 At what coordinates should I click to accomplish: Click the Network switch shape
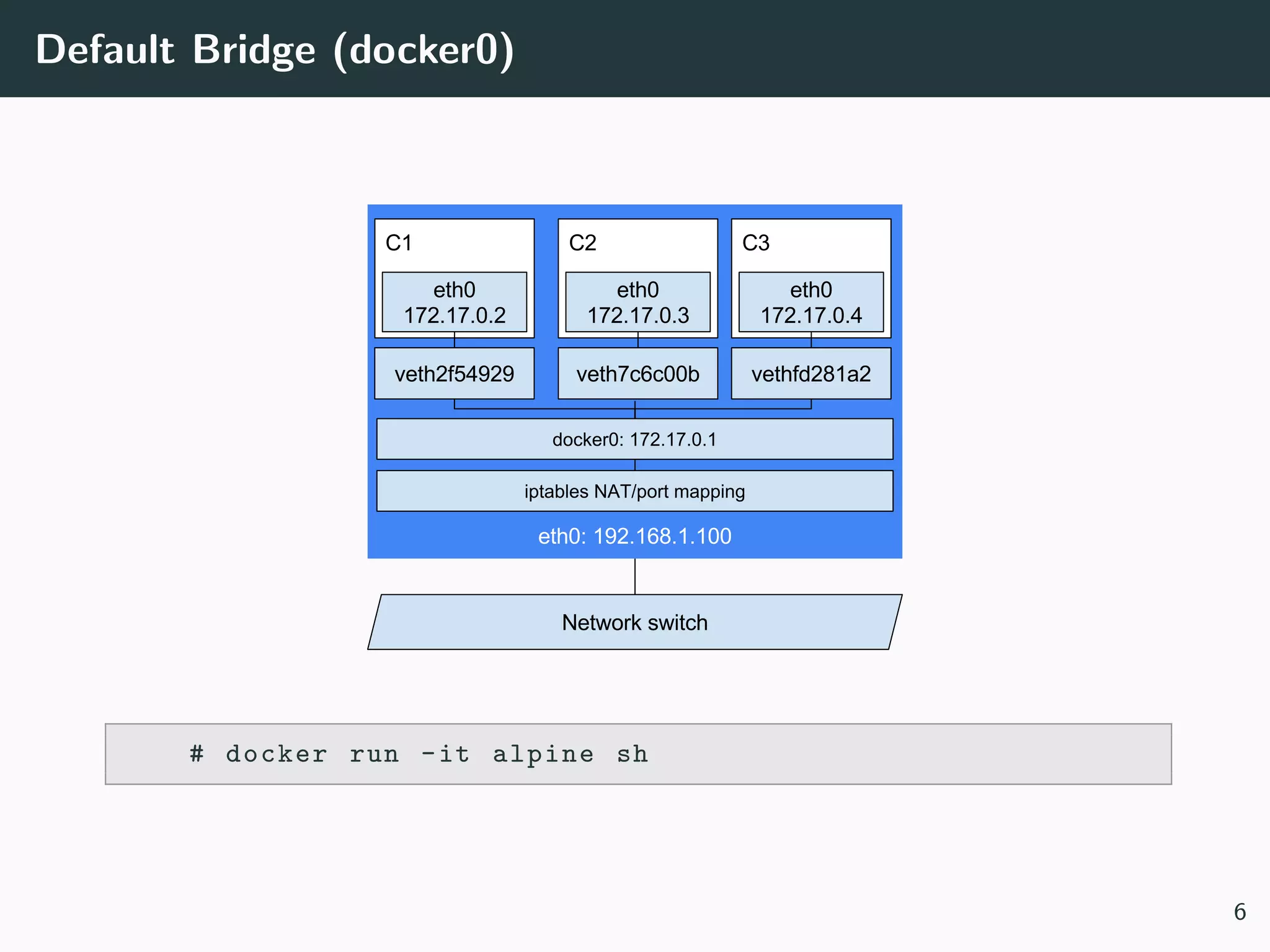634,622
